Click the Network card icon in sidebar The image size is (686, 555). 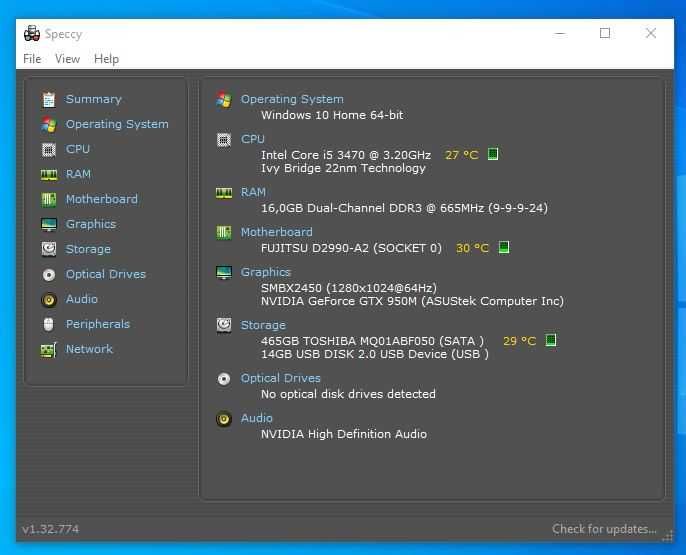tap(49, 349)
